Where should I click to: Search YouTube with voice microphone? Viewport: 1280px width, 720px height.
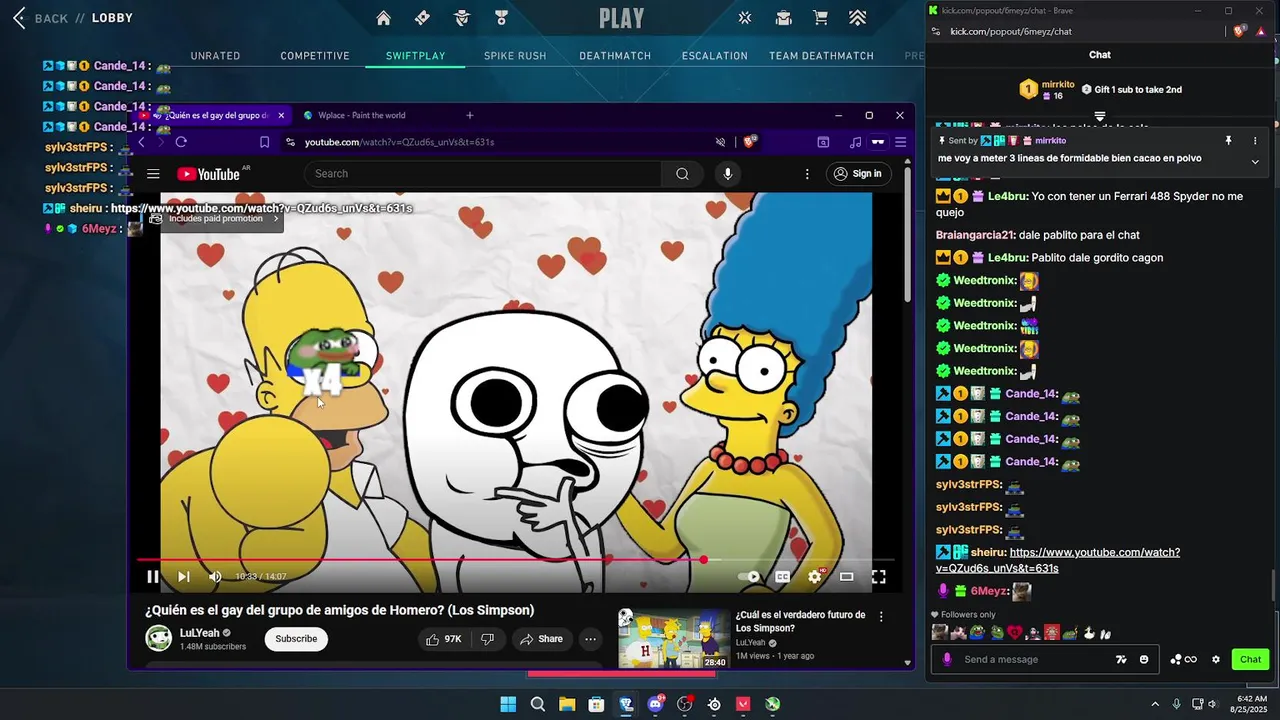[727, 174]
